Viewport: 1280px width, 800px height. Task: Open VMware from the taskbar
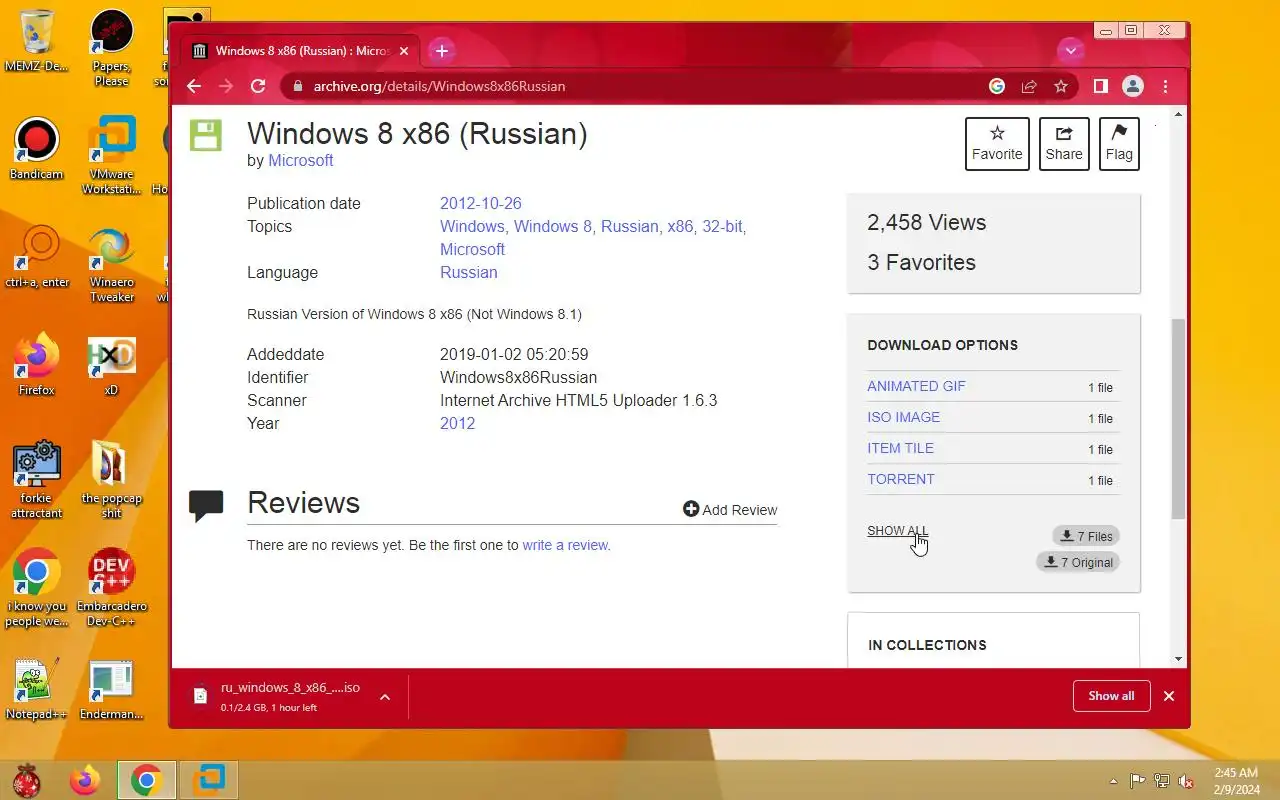[x=209, y=780]
